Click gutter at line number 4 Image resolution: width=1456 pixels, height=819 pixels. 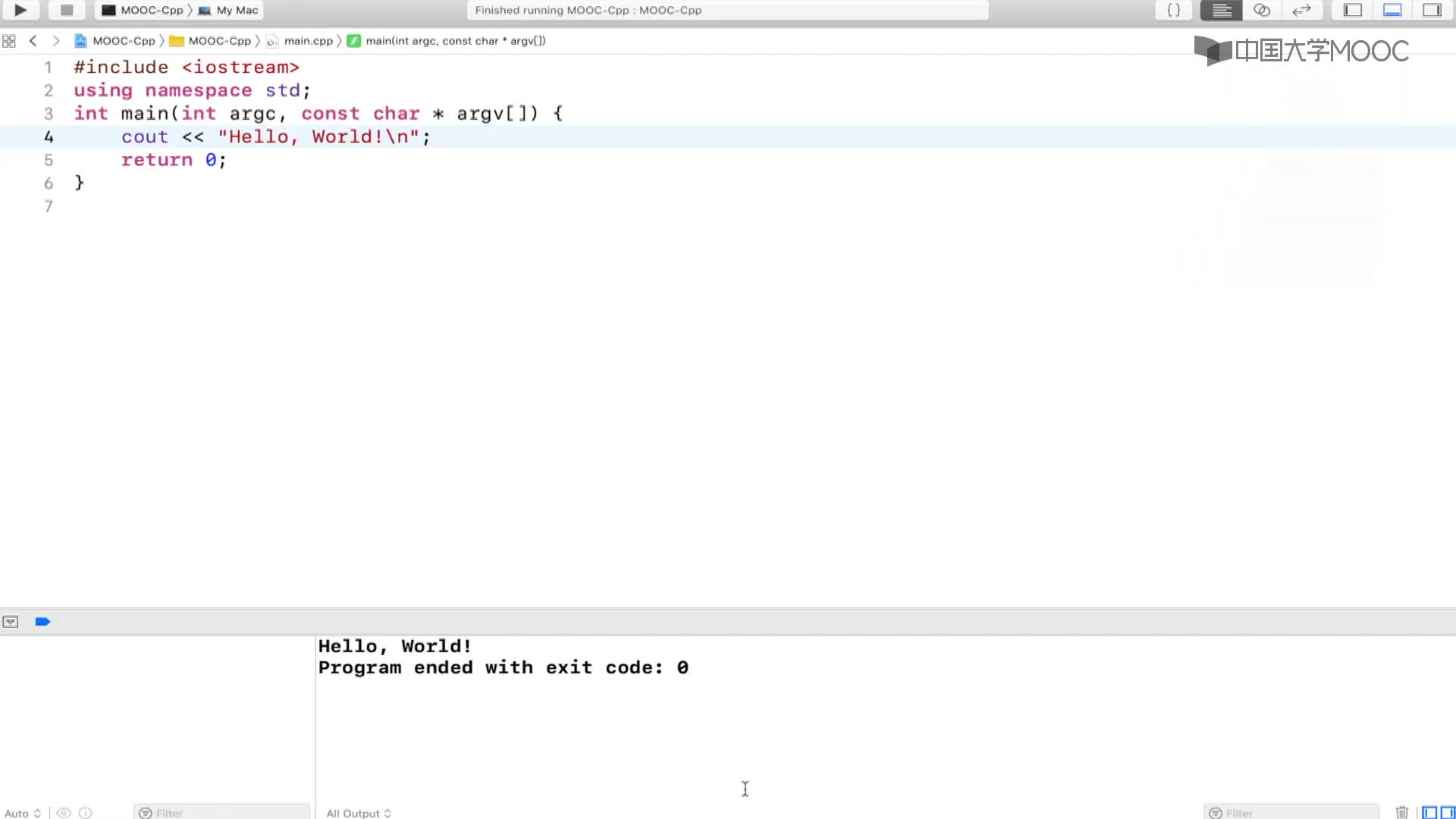pos(49,137)
